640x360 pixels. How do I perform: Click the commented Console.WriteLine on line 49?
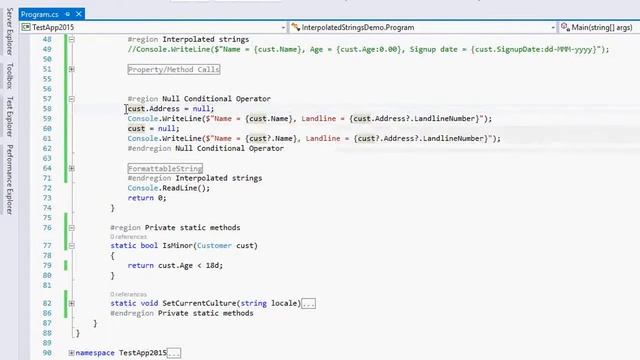368,49
